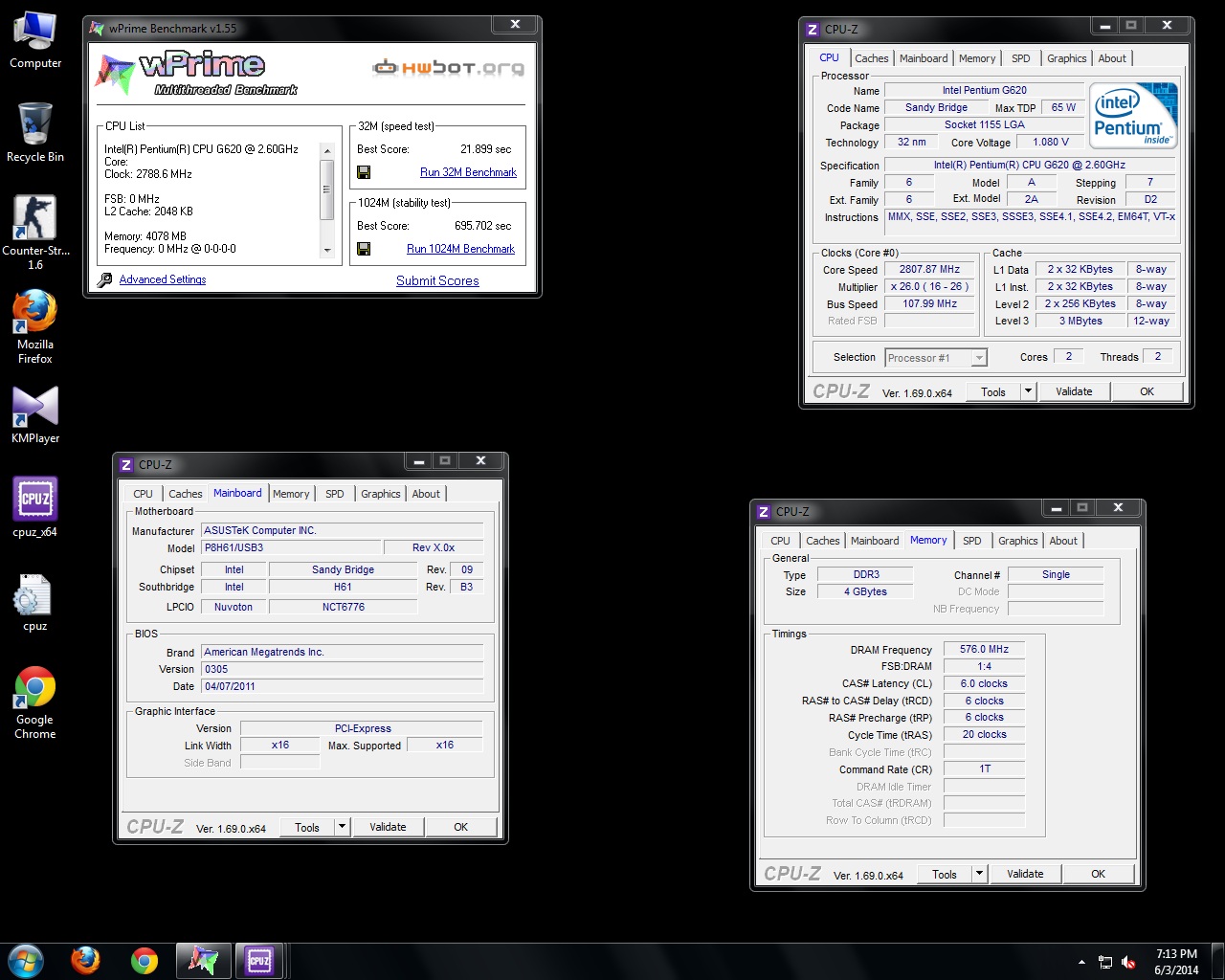
Task: Click the DRAM Frequency 576.0 MHz value
Action: click(984, 649)
